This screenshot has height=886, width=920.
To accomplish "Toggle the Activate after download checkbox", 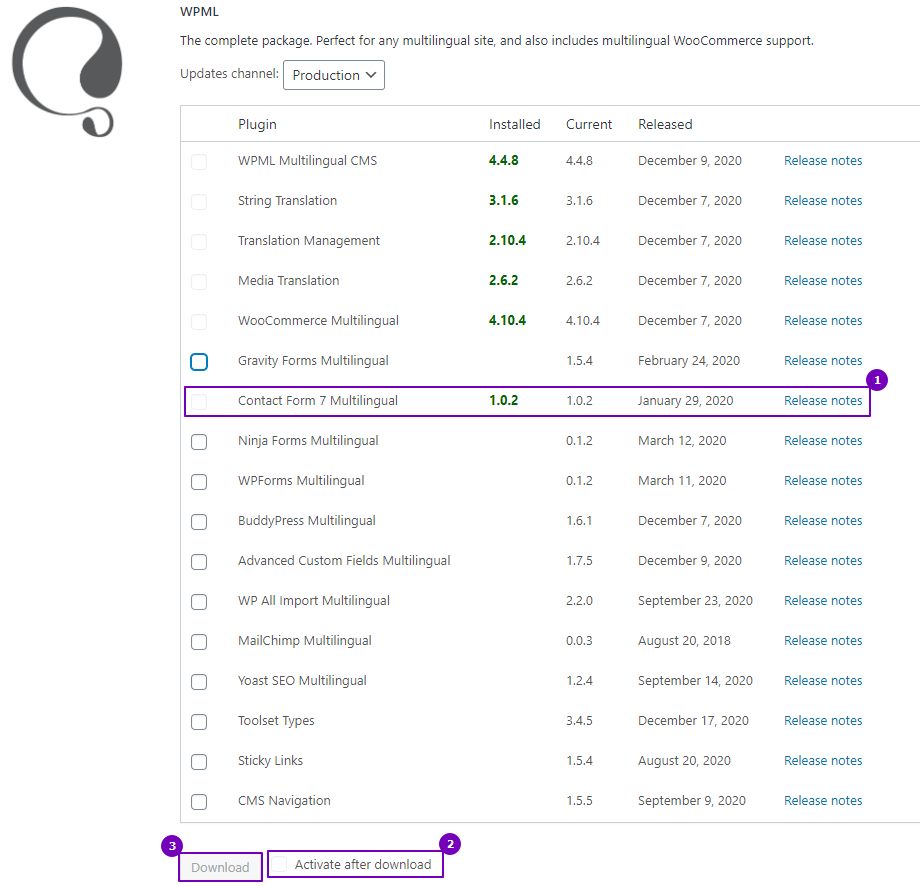I will click(279, 864).
